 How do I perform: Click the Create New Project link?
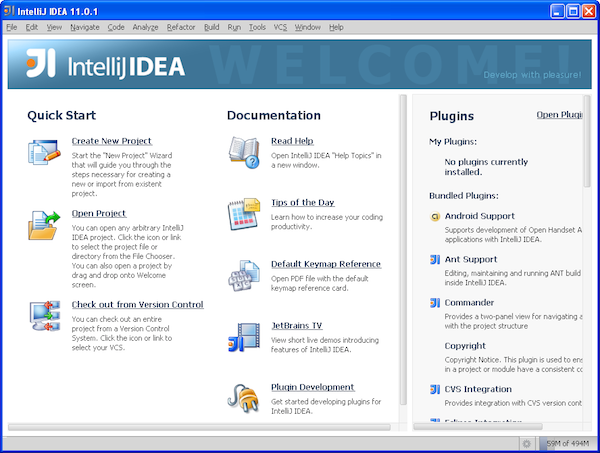pos(112,141)
